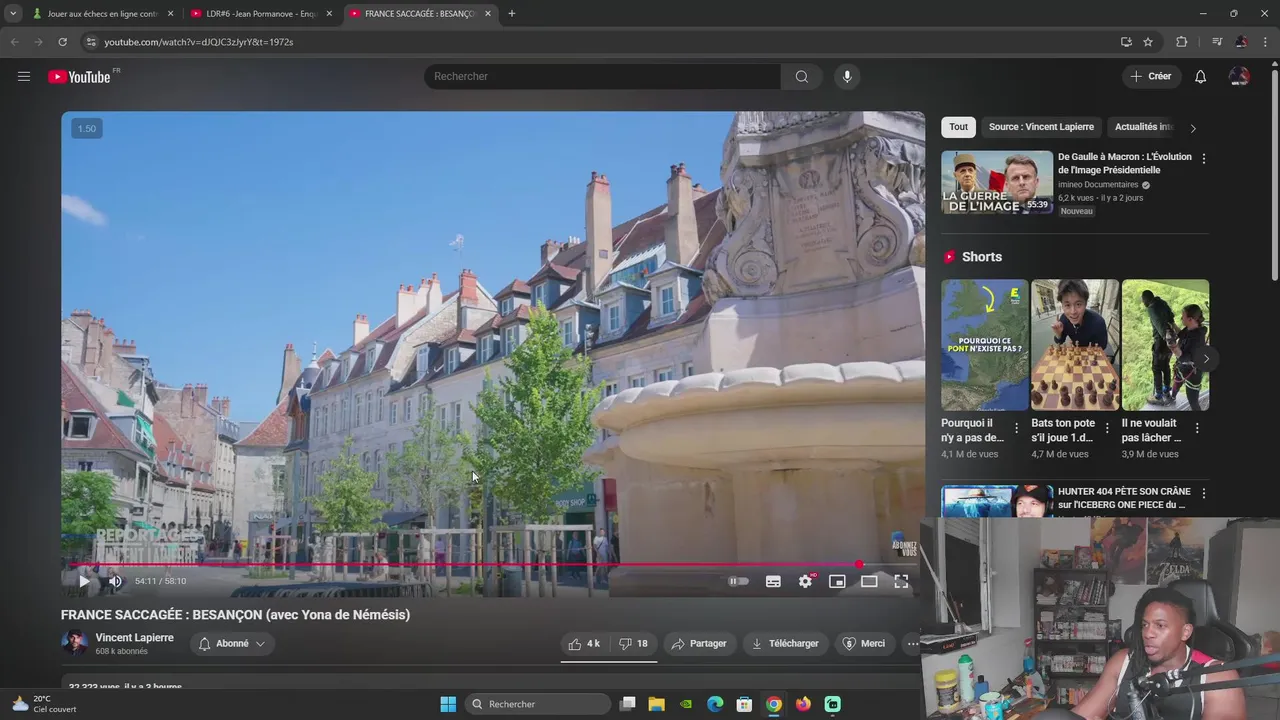This screenshot has height=720, width=1280.
Task: Toggle autoplay switch in player
Action: point(738,581)
